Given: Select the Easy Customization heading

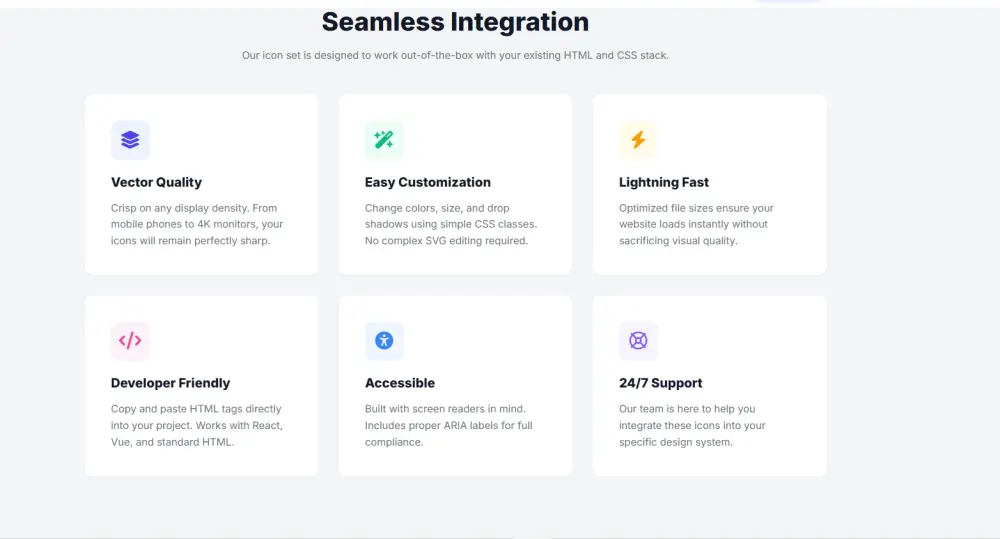Looking at the screenshot, I should pyautogui.click(x=427, y=182).
